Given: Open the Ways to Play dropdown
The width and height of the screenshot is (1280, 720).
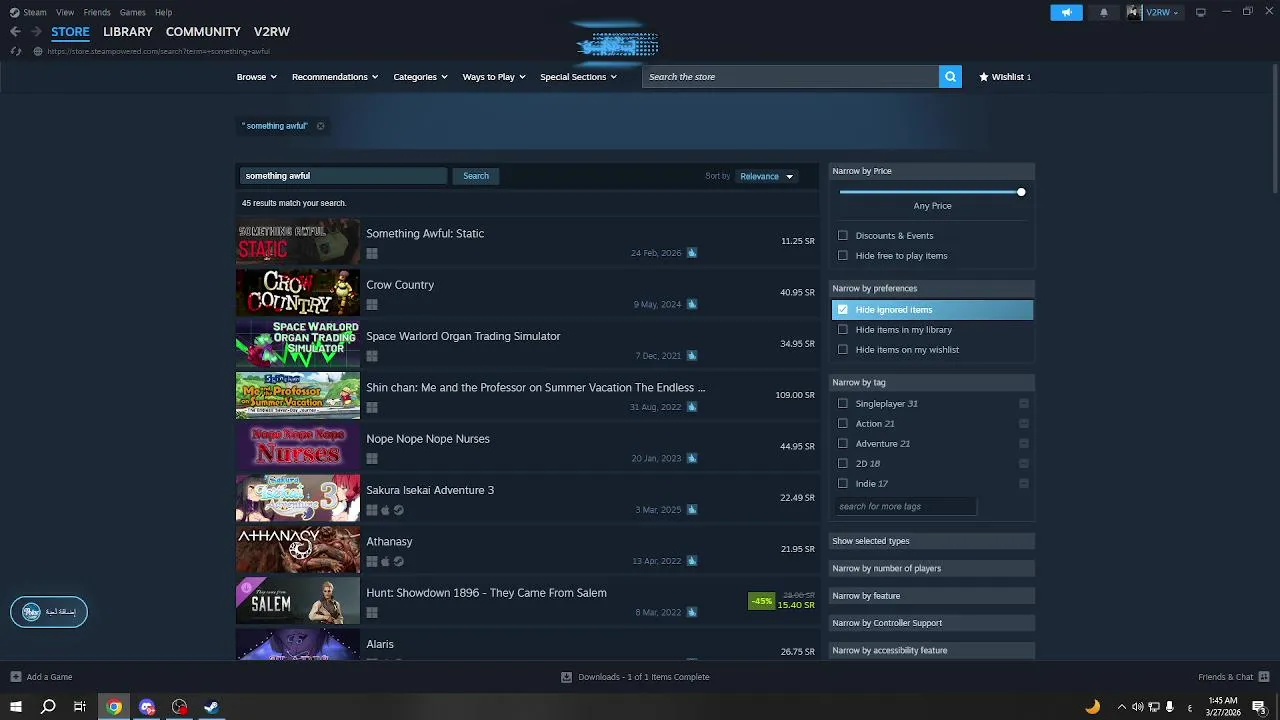Looking at the screenshot, I should tap(494, 77).
